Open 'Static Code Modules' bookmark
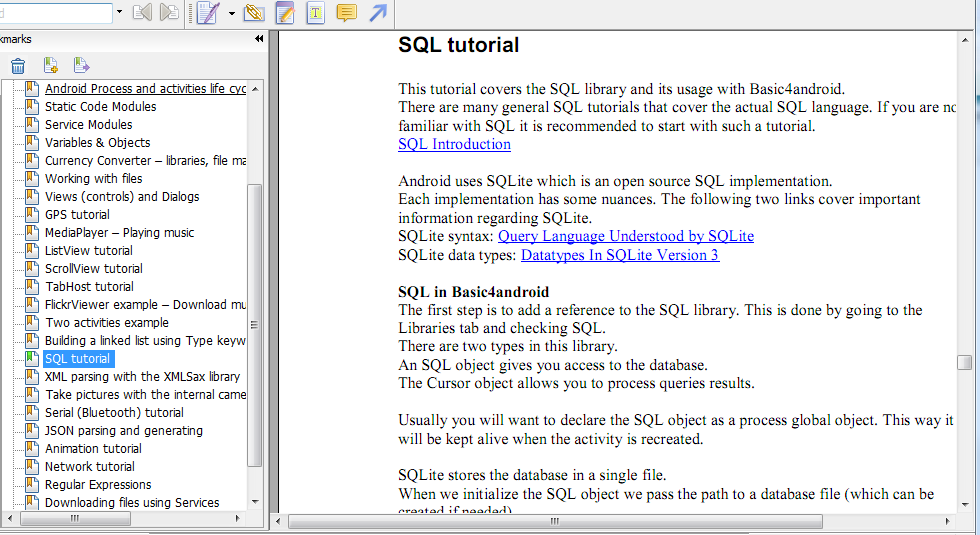Image resolution: width=980 pixels, height=535 pixels. [100, 107]
